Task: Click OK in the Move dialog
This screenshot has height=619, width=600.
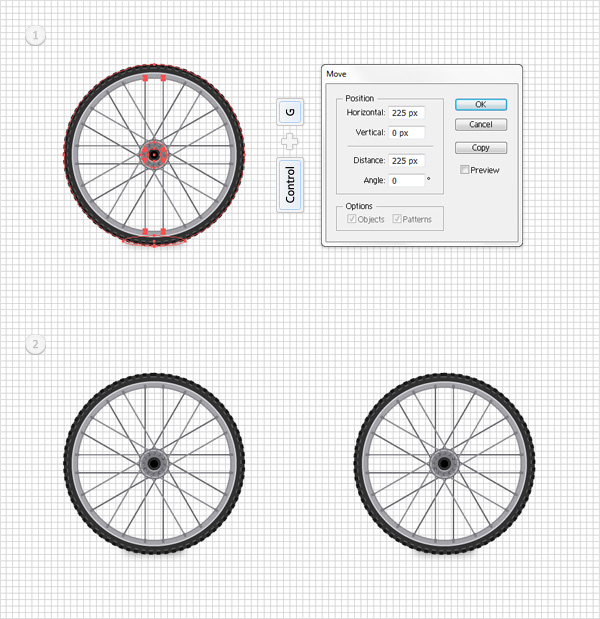Action: pyautogui.click(x=480, y=105)
